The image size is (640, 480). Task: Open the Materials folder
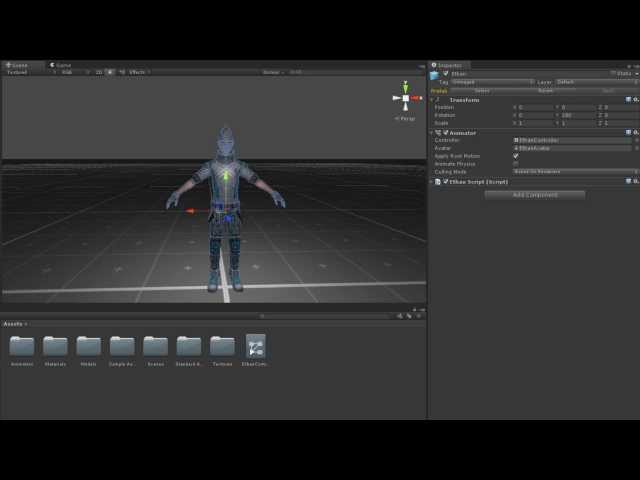tap(55, 347)
